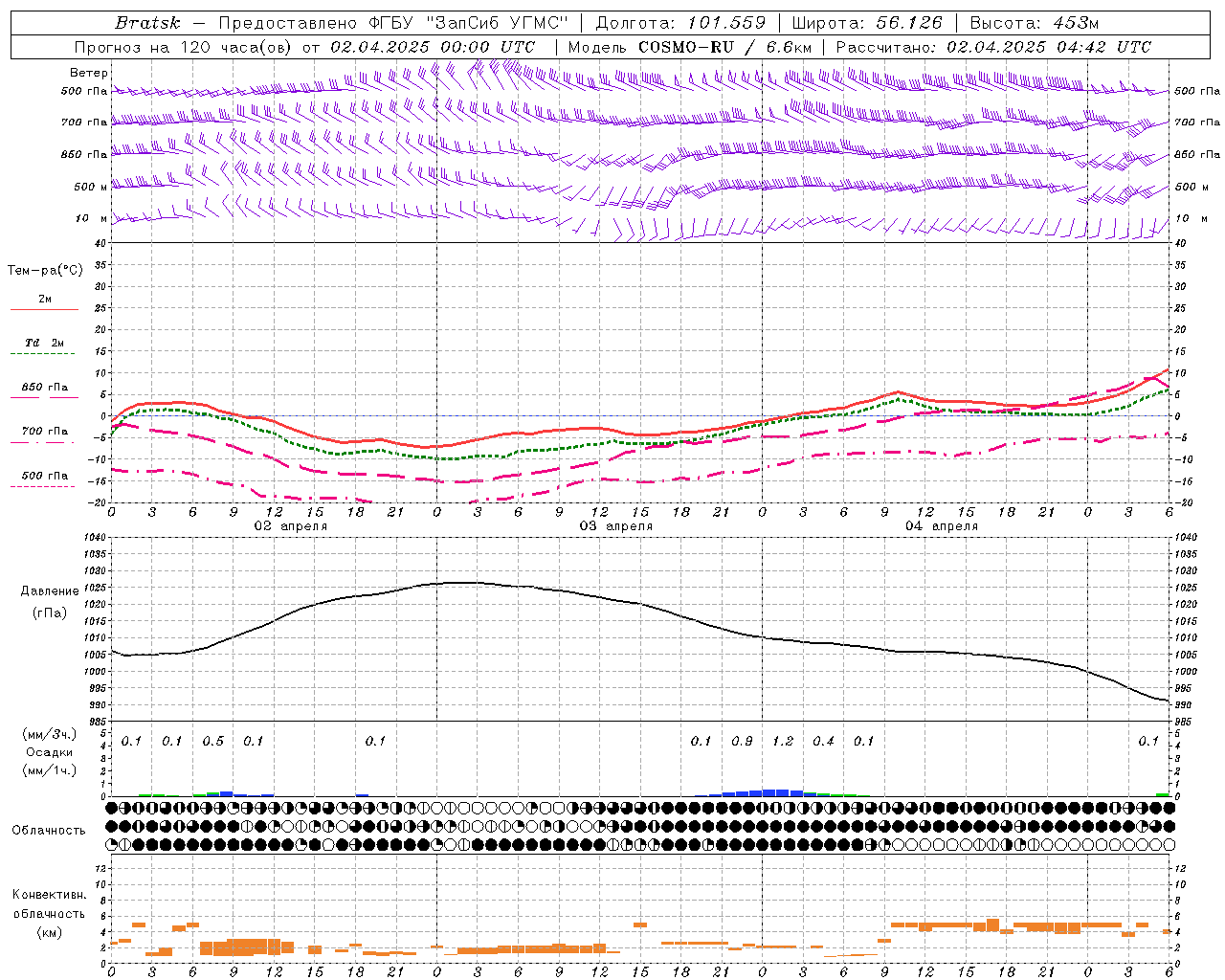Click the Давление panel label
This screenshot has width=1225, height=980.
coord(50,591)
